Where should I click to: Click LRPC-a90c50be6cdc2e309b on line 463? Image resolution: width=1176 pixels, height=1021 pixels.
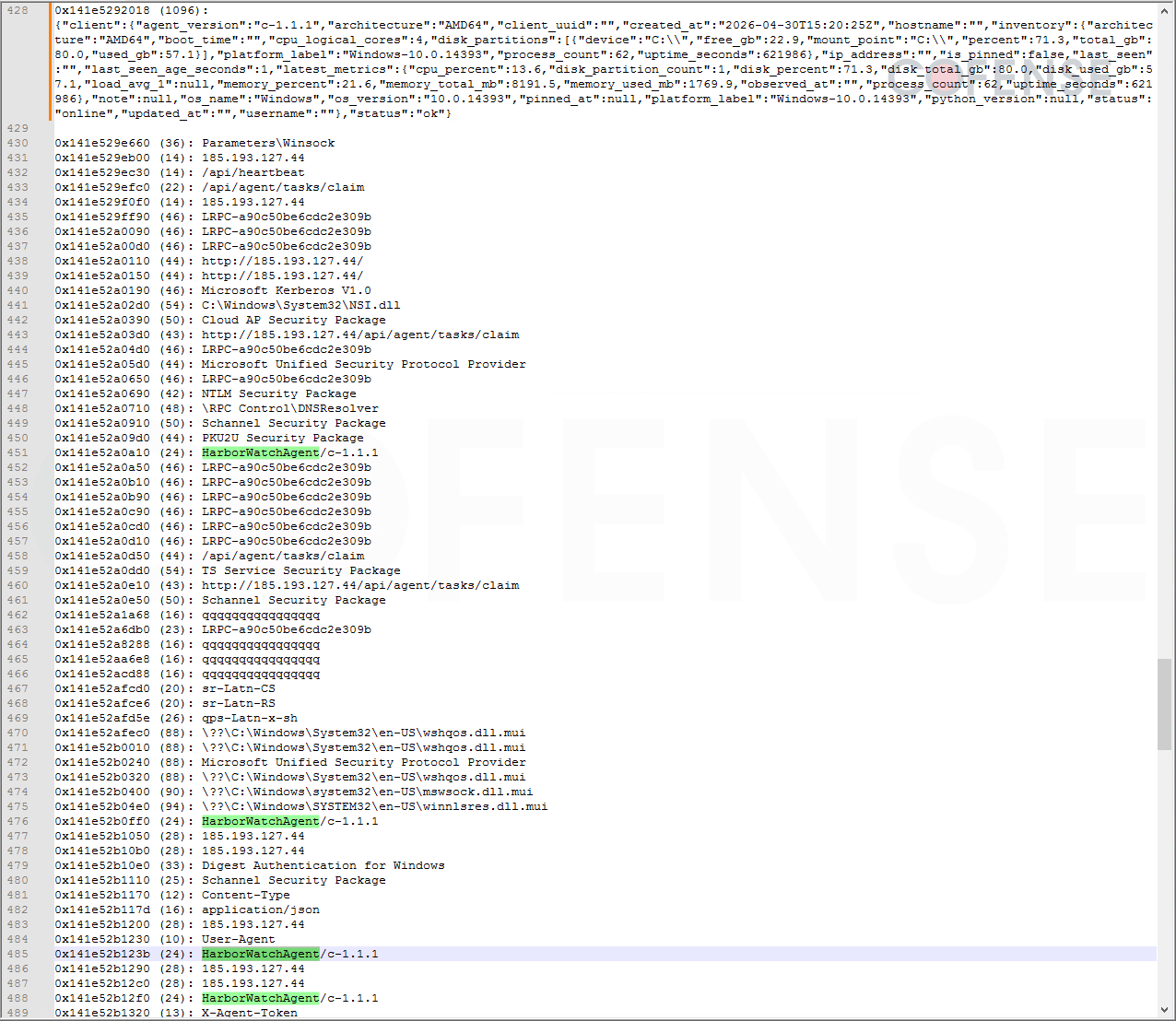tap(287, 629)
